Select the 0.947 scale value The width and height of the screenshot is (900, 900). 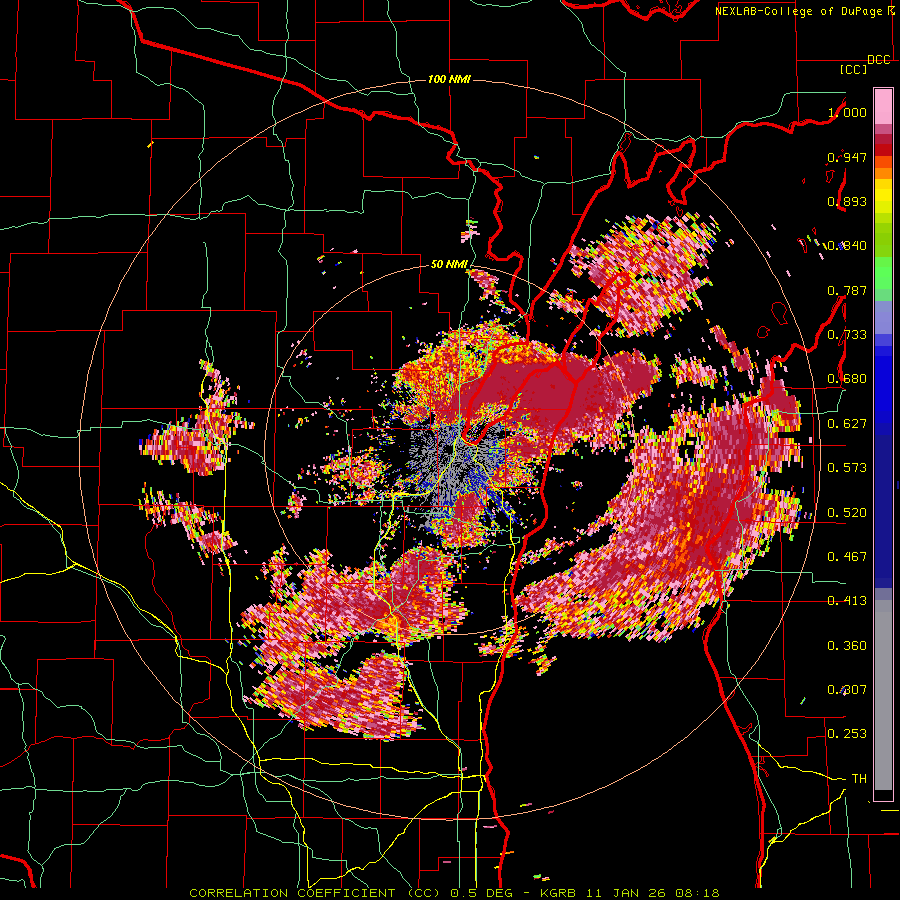(x=847, y=157)
